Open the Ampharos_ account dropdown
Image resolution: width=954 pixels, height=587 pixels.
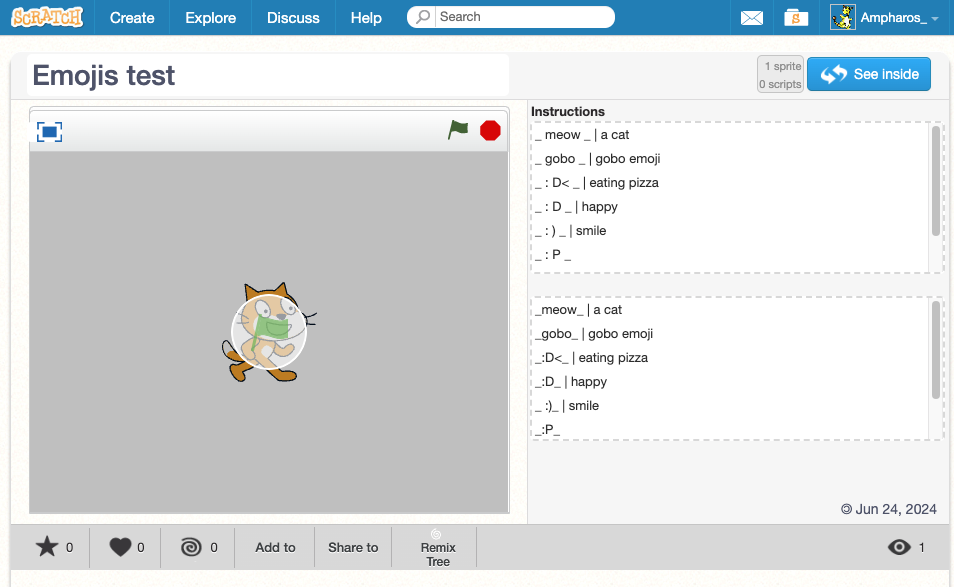click(x=934, y=19)
